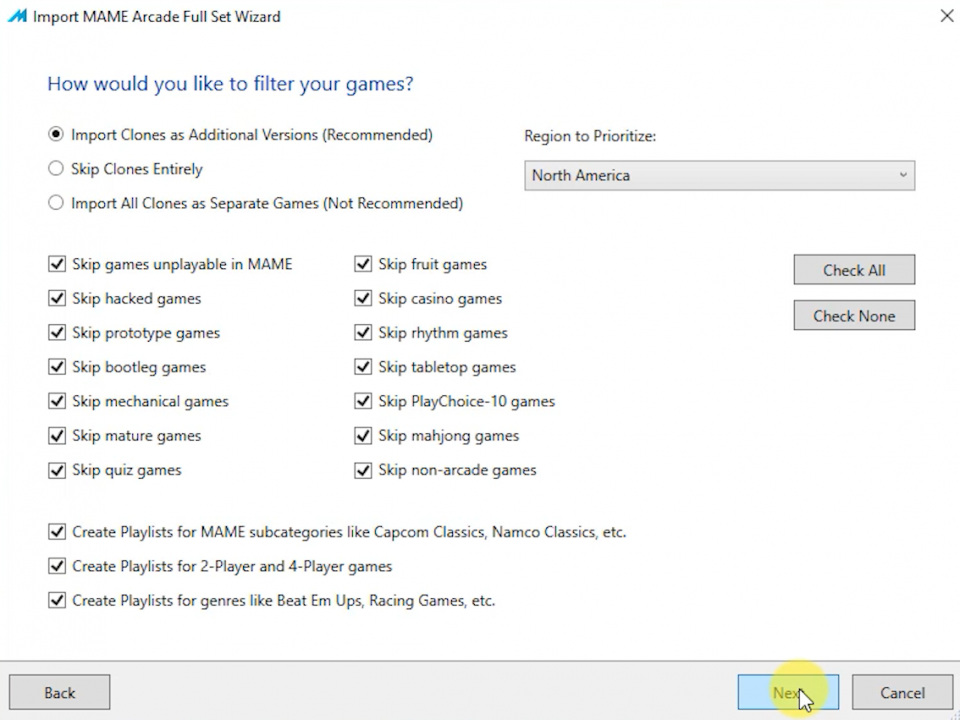Toggle "Create Playlists for 2-Player and 4-Player games"
The width and height of the screenshot is (960, 720).
point(57,566)
